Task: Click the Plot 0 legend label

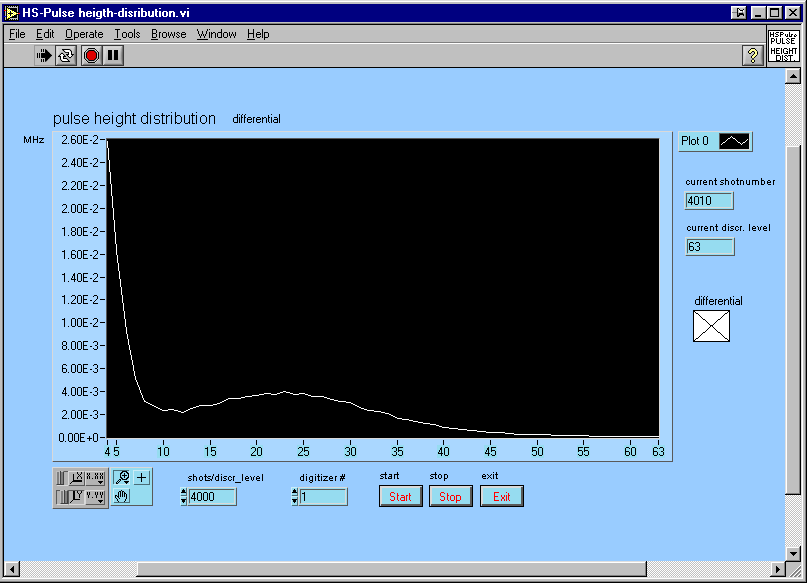Action: 695,141
